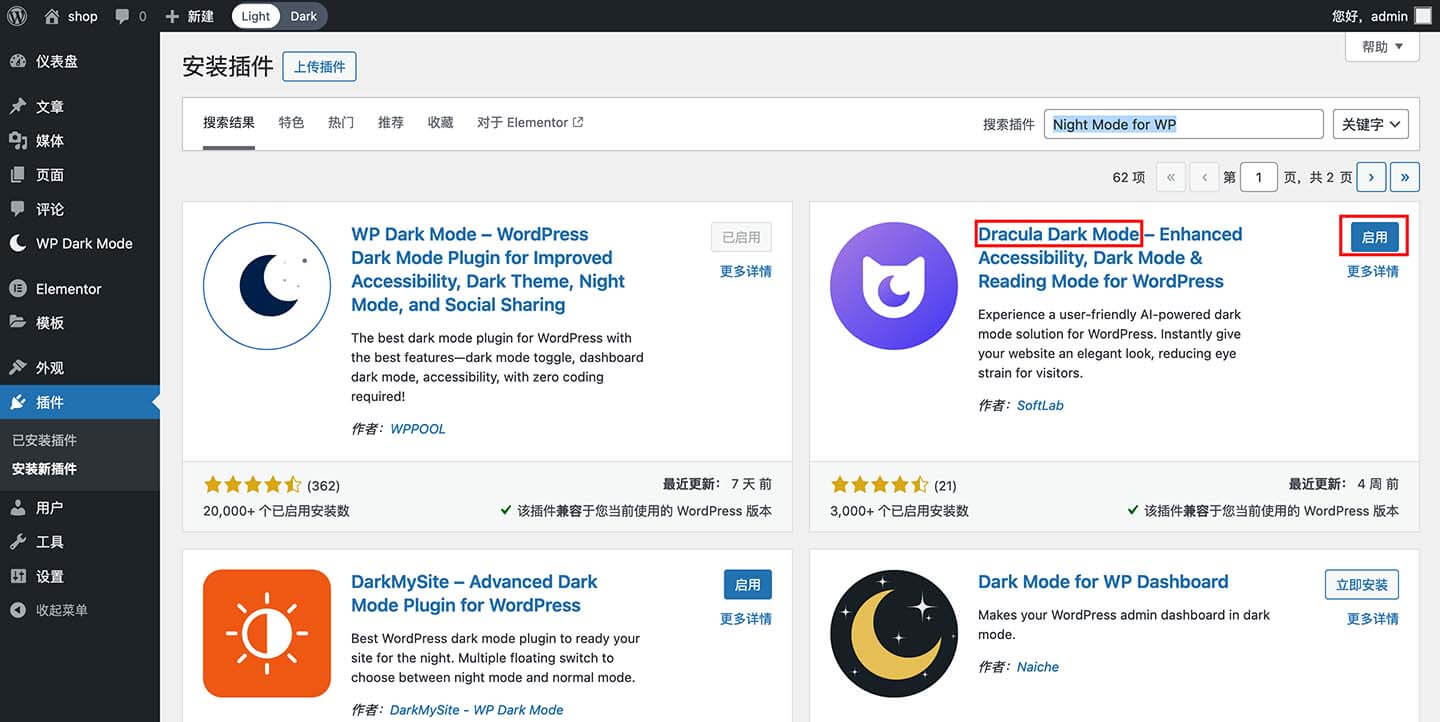Collapse sidebar with 收起菜单
Screen dimensions: 1440x722
80,610
